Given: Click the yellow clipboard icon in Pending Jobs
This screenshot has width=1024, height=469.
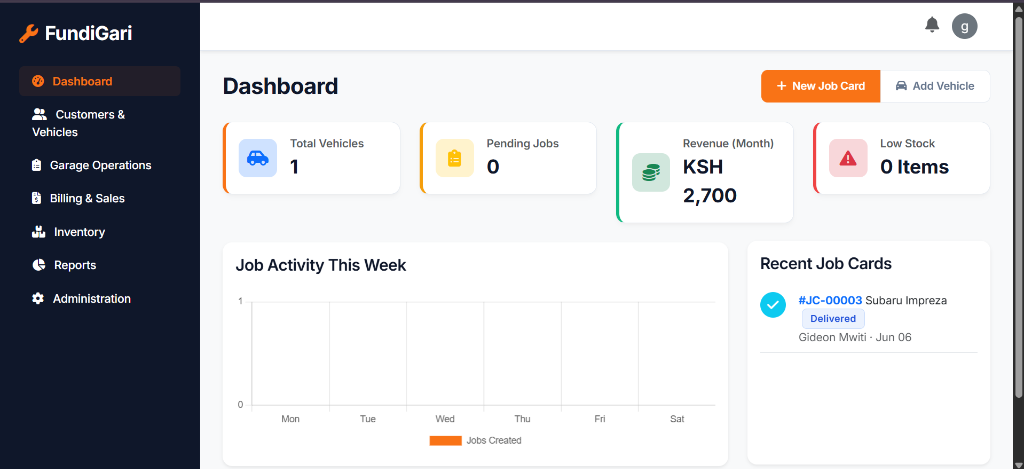Looking at the screenshot, I should click(x=455, y=158).
